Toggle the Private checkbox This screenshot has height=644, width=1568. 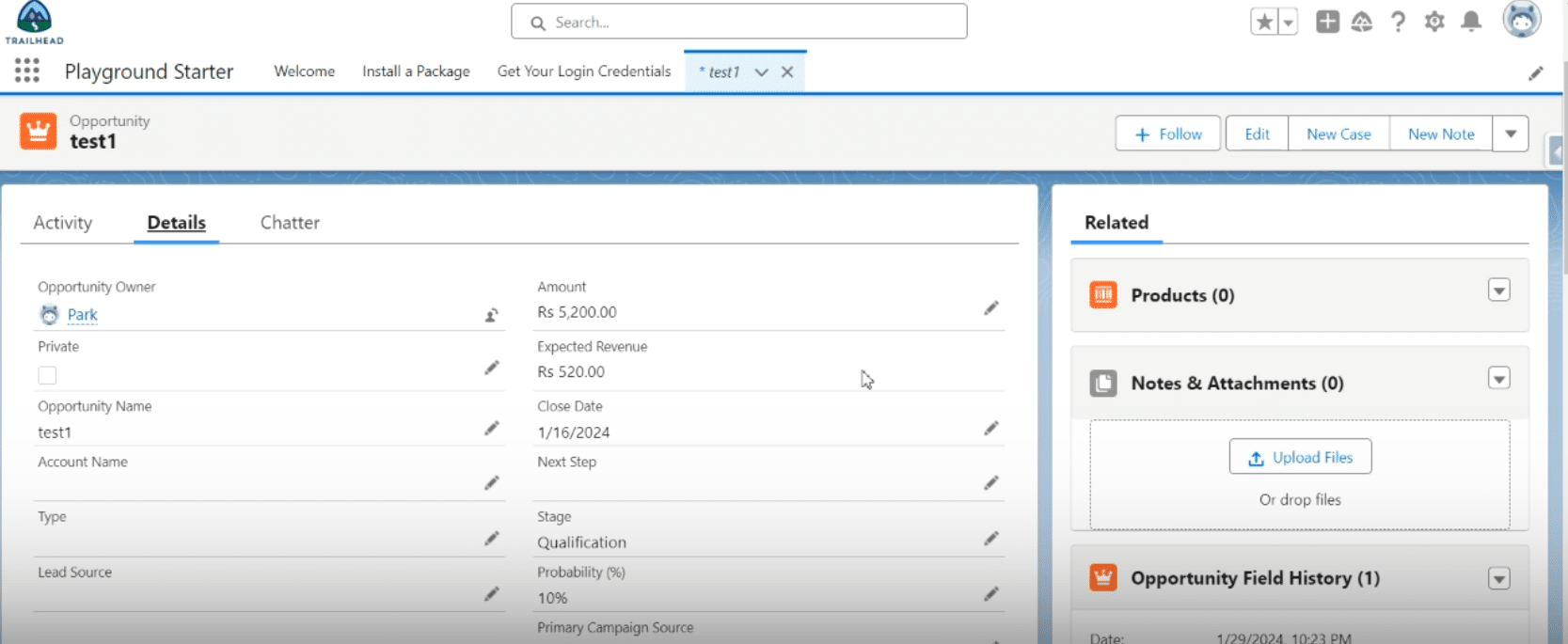[x=47, y=375]
